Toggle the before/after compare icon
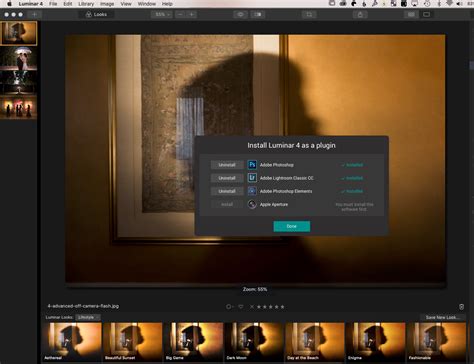This screenshot has height=364, width=474. (258, 14)
